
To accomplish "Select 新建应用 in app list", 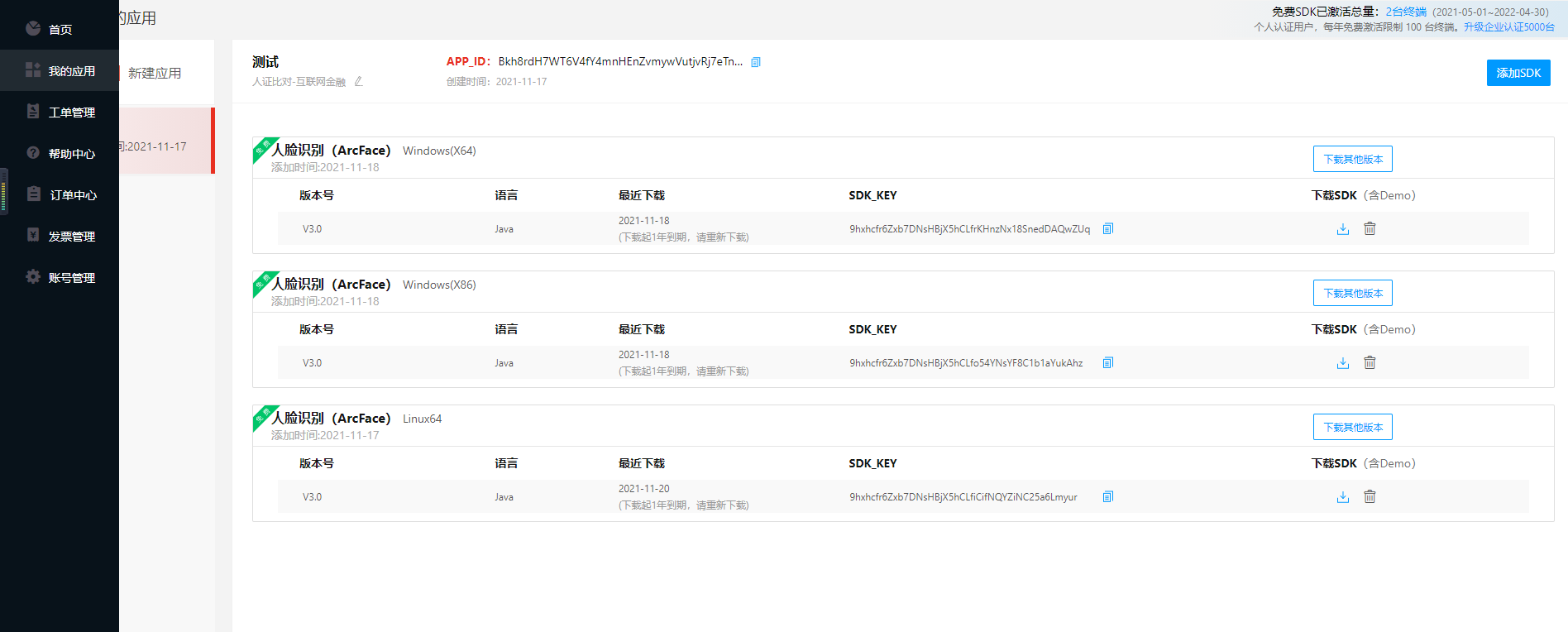I will click(x=155, y=74).
